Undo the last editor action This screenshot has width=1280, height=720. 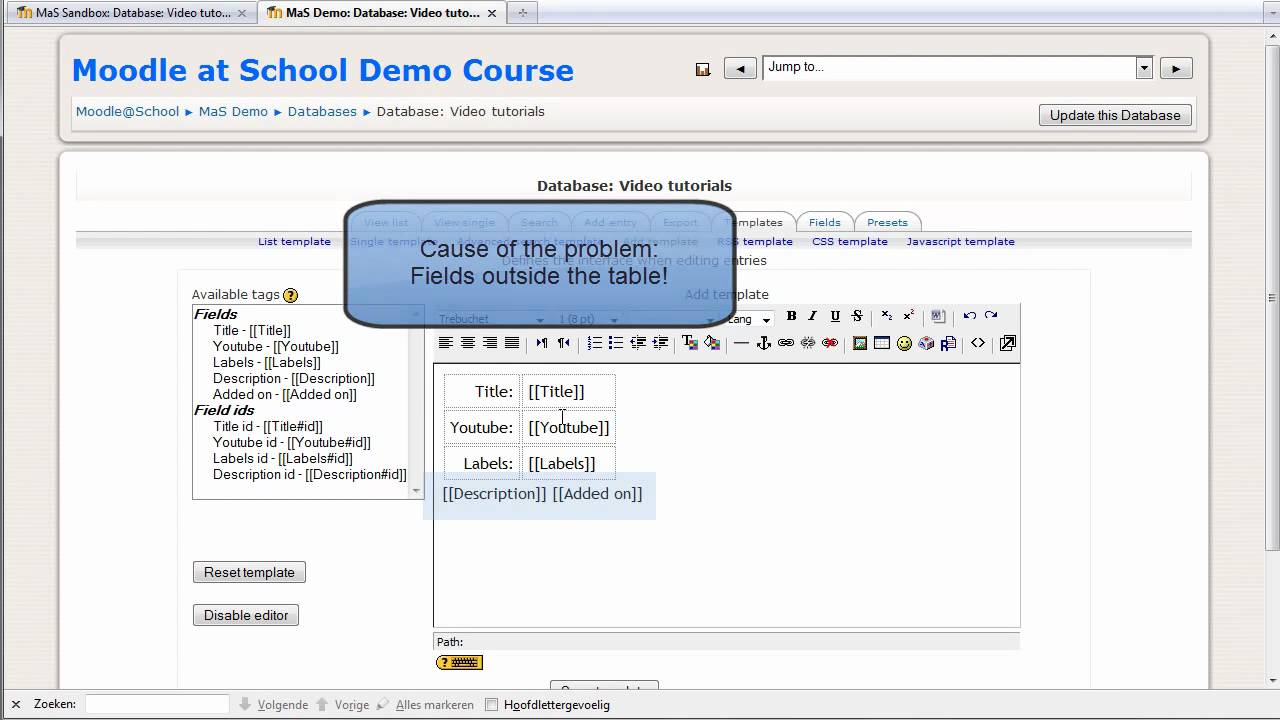(x=969, y=316)
